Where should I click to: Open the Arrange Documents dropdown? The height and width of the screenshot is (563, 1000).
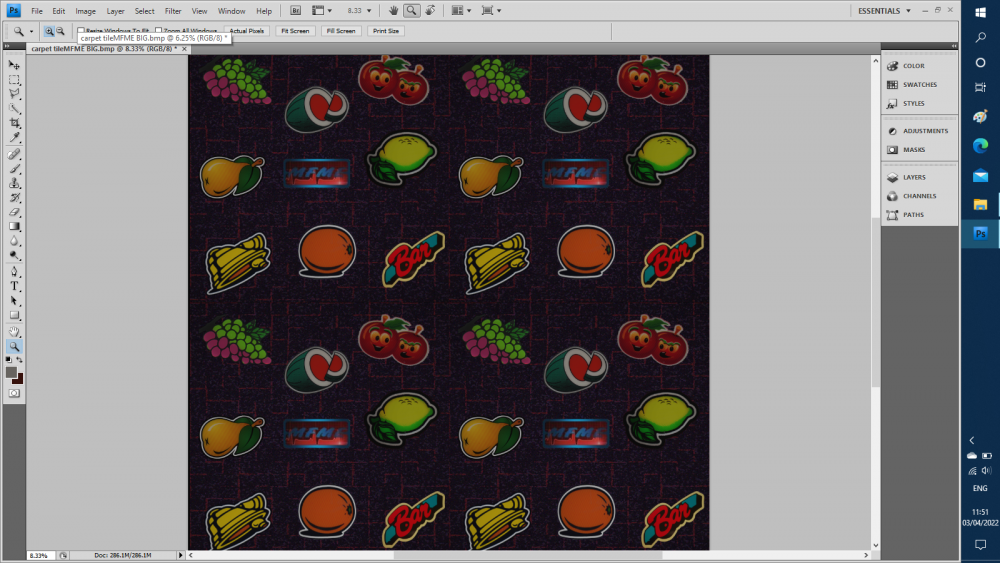tap(461, 10)
